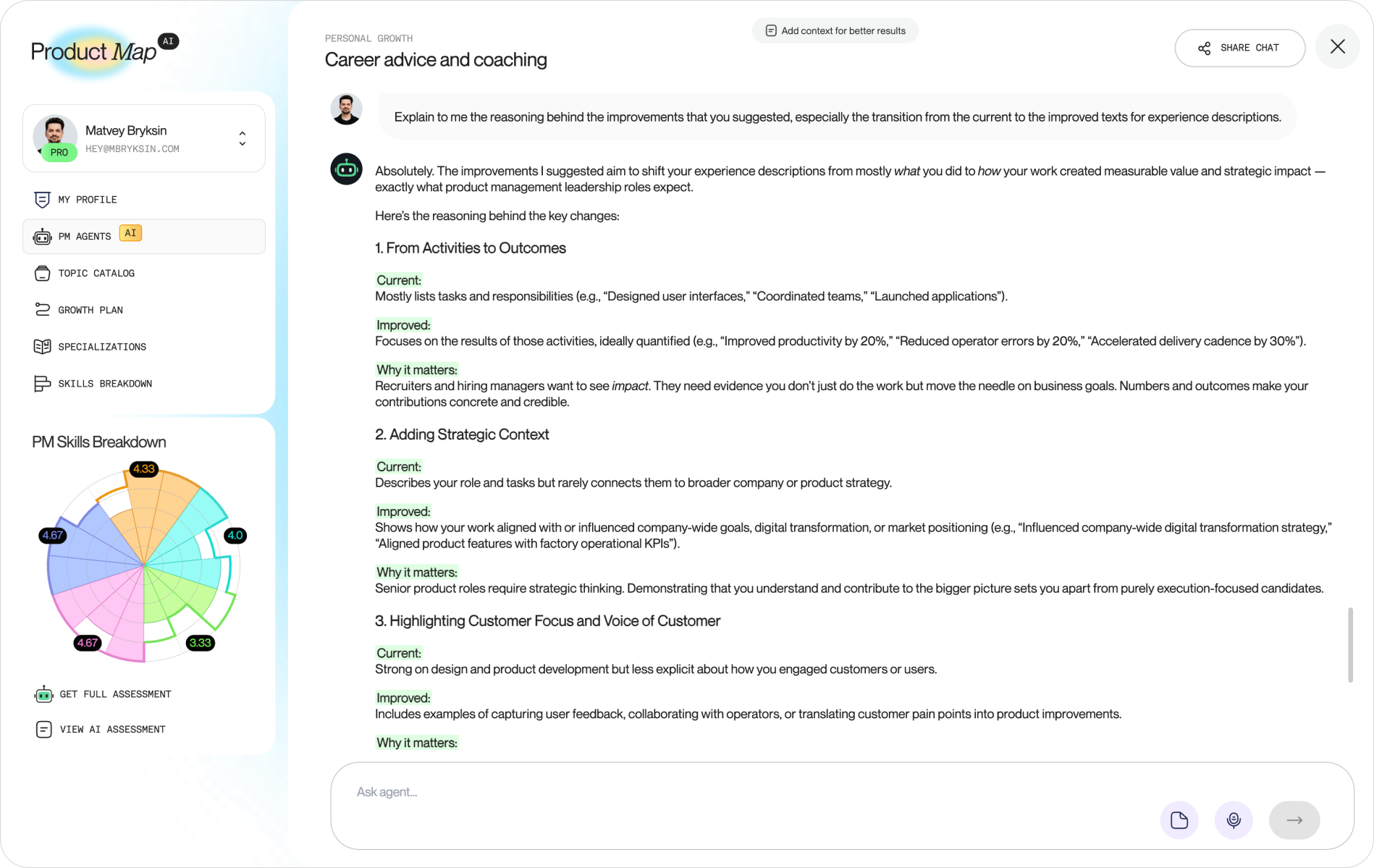Click the PRO badge on the profile
The height and width of the screenshot is (868, 1374).
click(x=59, y=153)
